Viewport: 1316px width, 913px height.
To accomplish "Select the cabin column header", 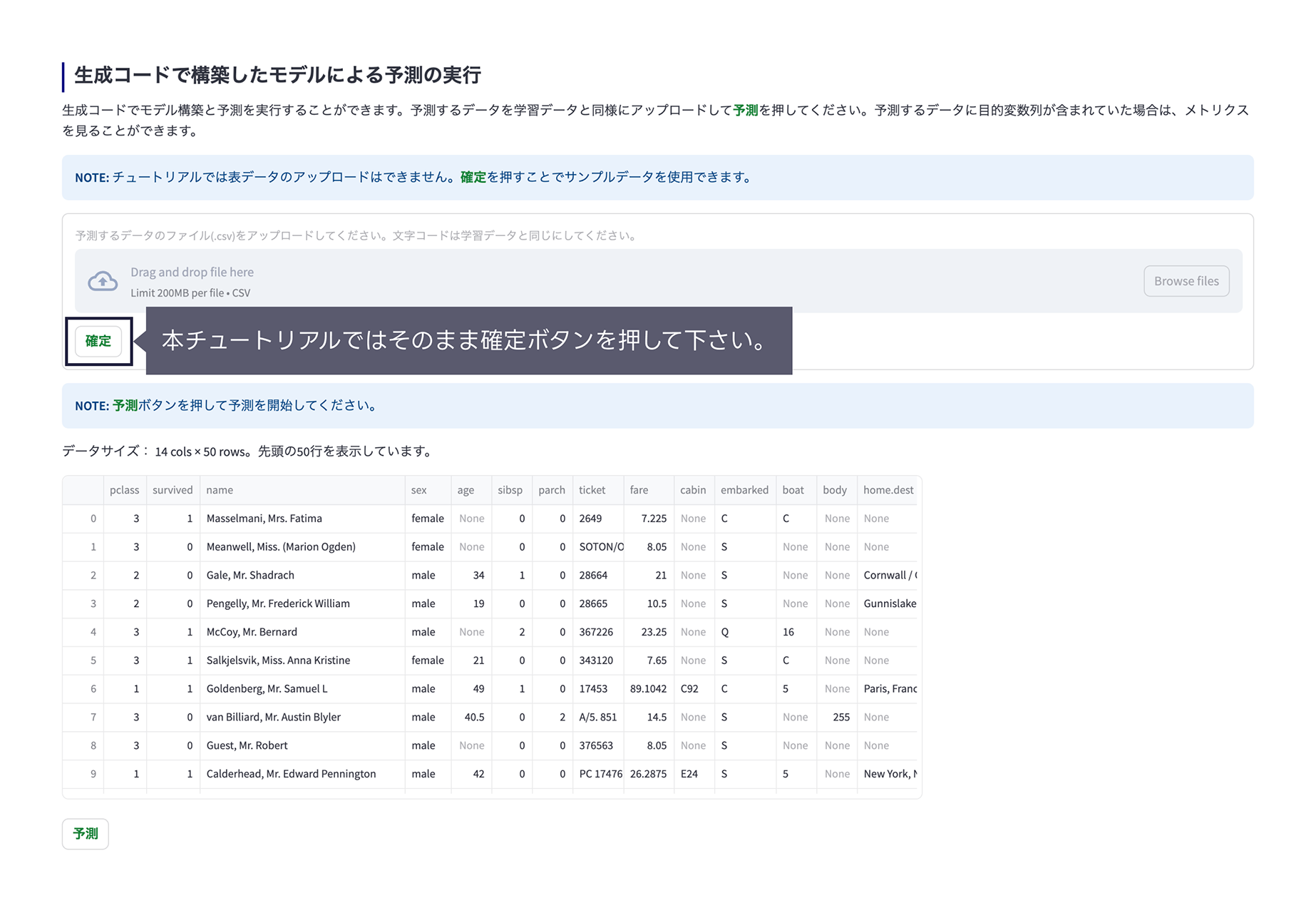I will click(x=694, y=490).
